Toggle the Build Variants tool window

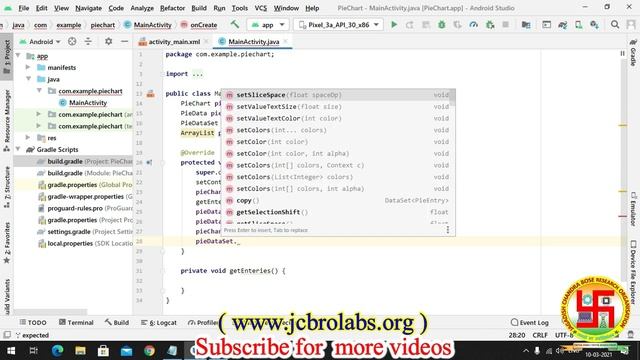[x=7, y=296]
